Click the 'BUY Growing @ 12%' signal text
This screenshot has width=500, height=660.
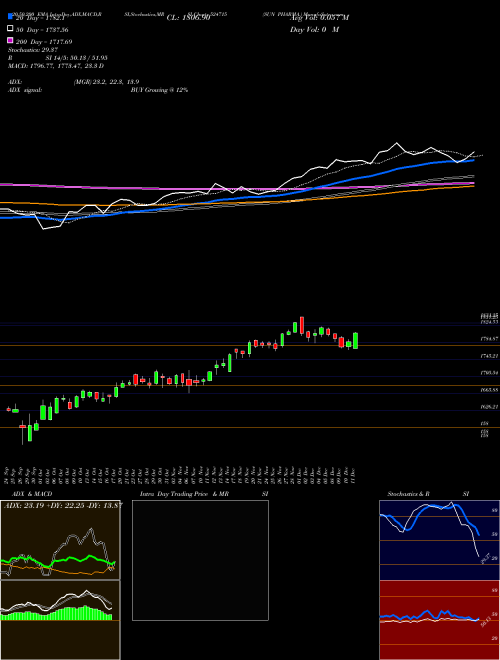159,90
